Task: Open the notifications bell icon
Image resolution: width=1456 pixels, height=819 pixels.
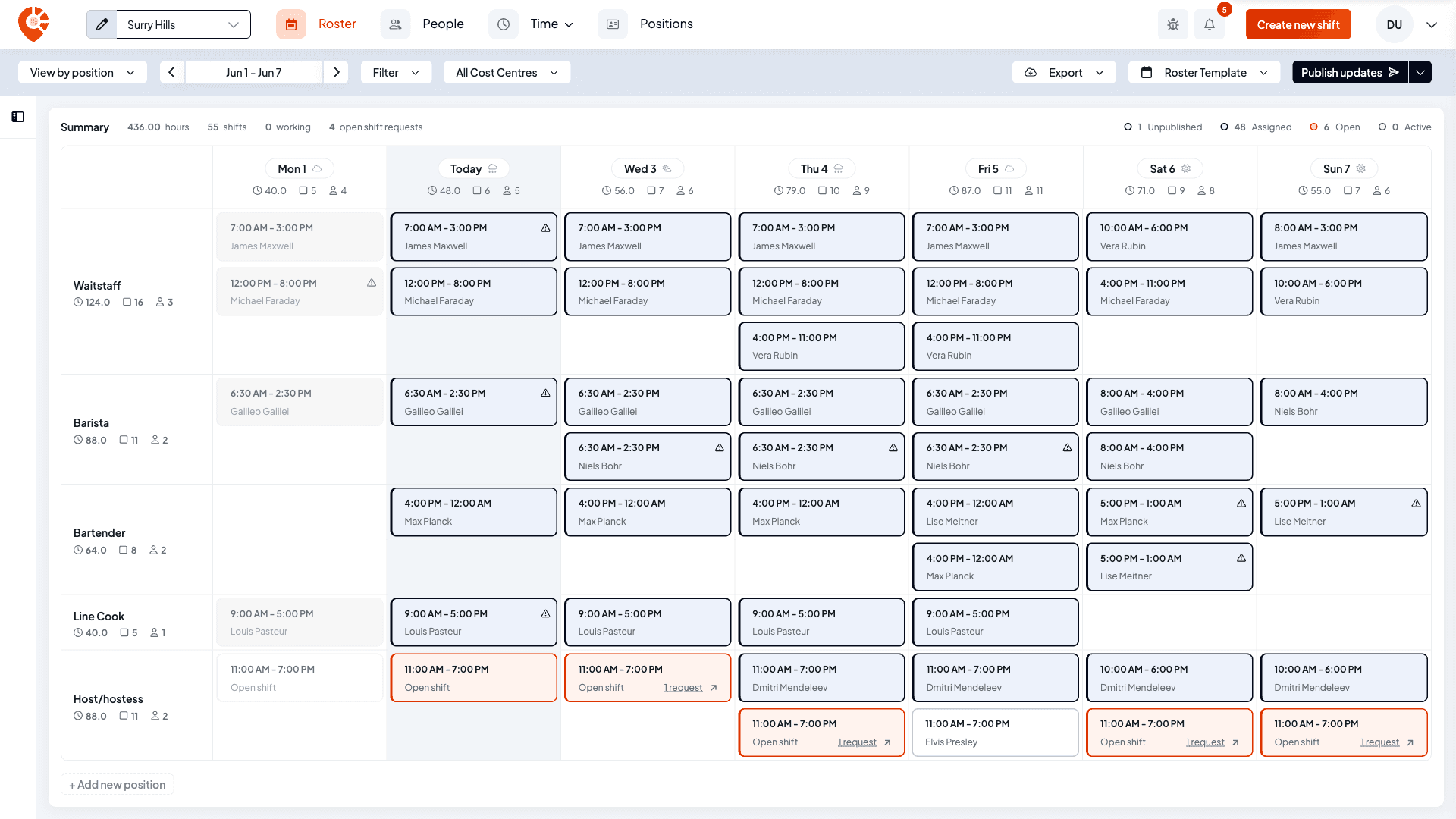Action: 1210,24
